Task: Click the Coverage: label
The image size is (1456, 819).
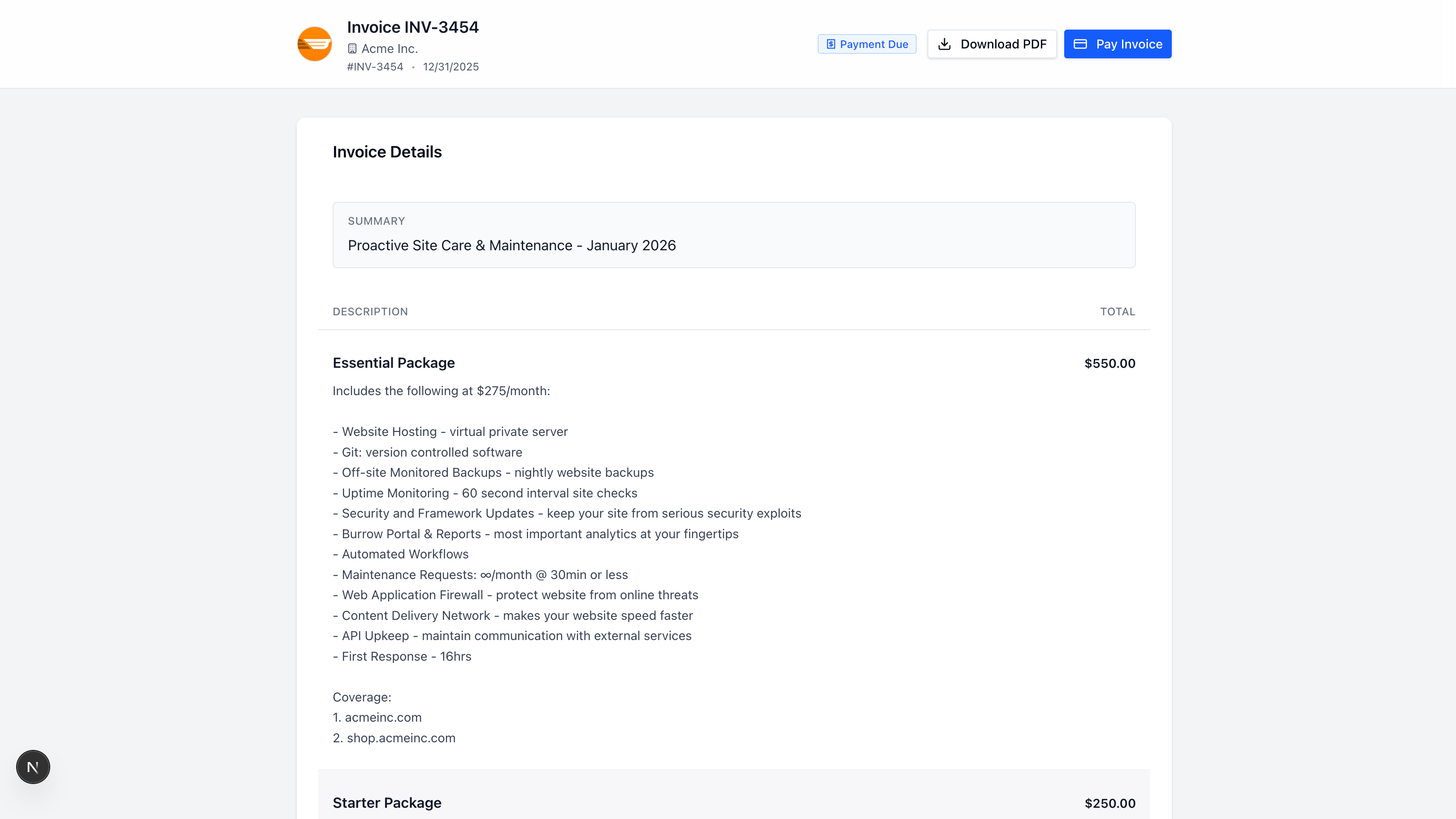Action: tap(362, 697)
